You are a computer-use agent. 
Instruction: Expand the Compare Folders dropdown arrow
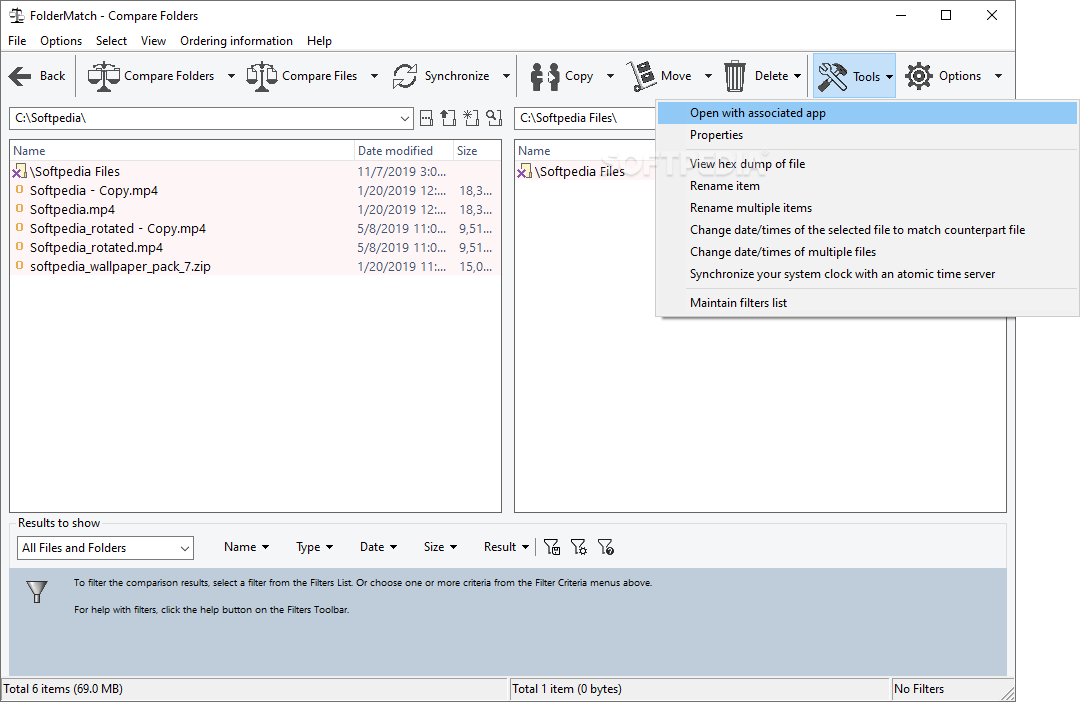tap(231, 76)
